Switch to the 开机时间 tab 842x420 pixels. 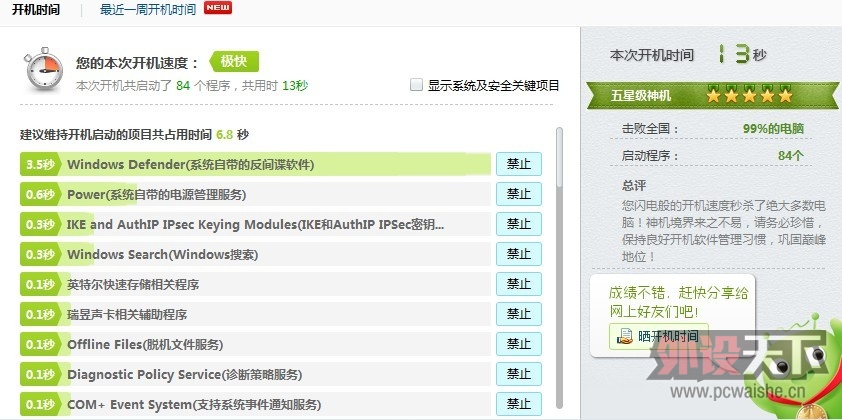[35, 10]
